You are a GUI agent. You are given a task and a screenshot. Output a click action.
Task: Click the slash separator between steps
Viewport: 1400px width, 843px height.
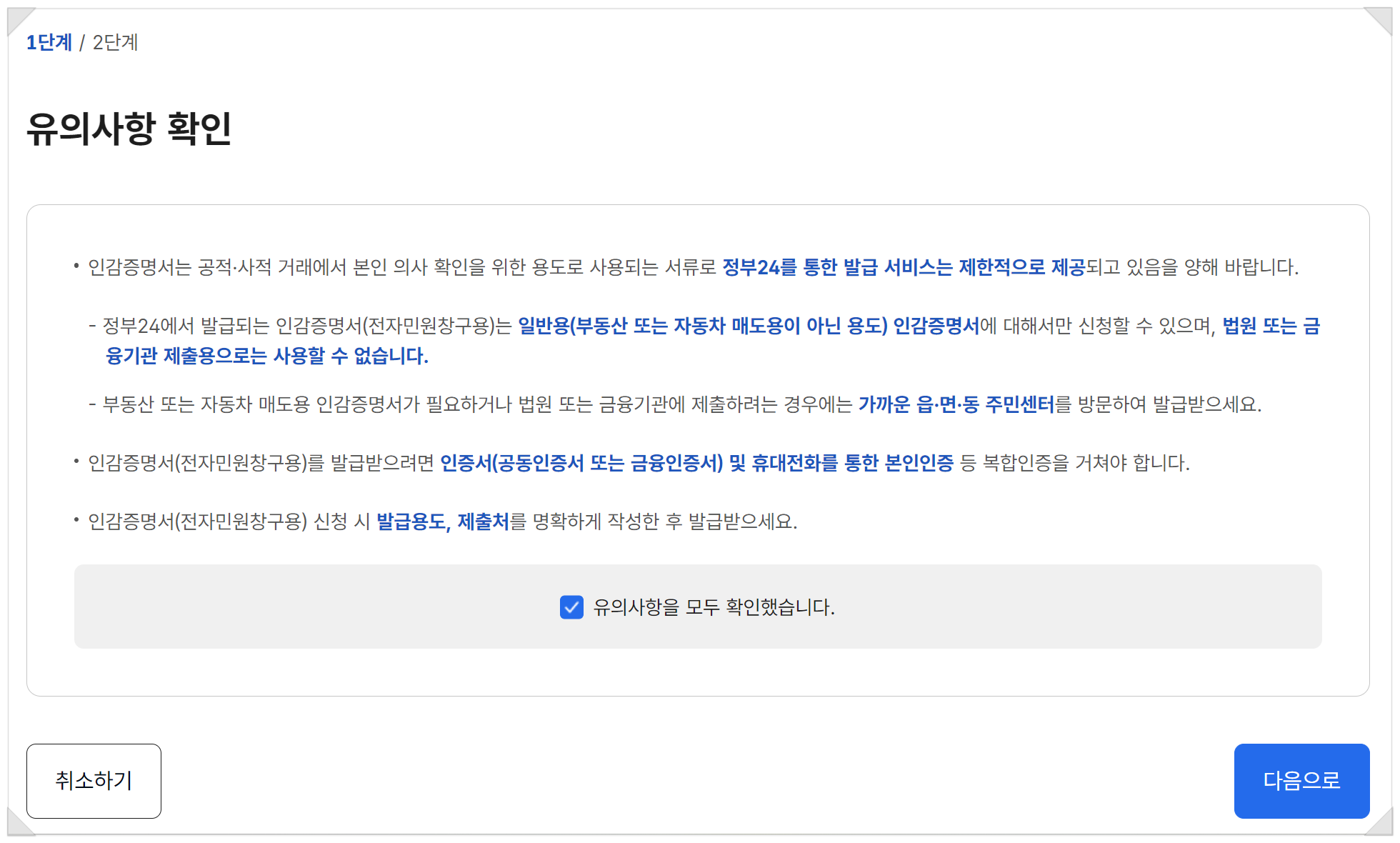(82, 43)
